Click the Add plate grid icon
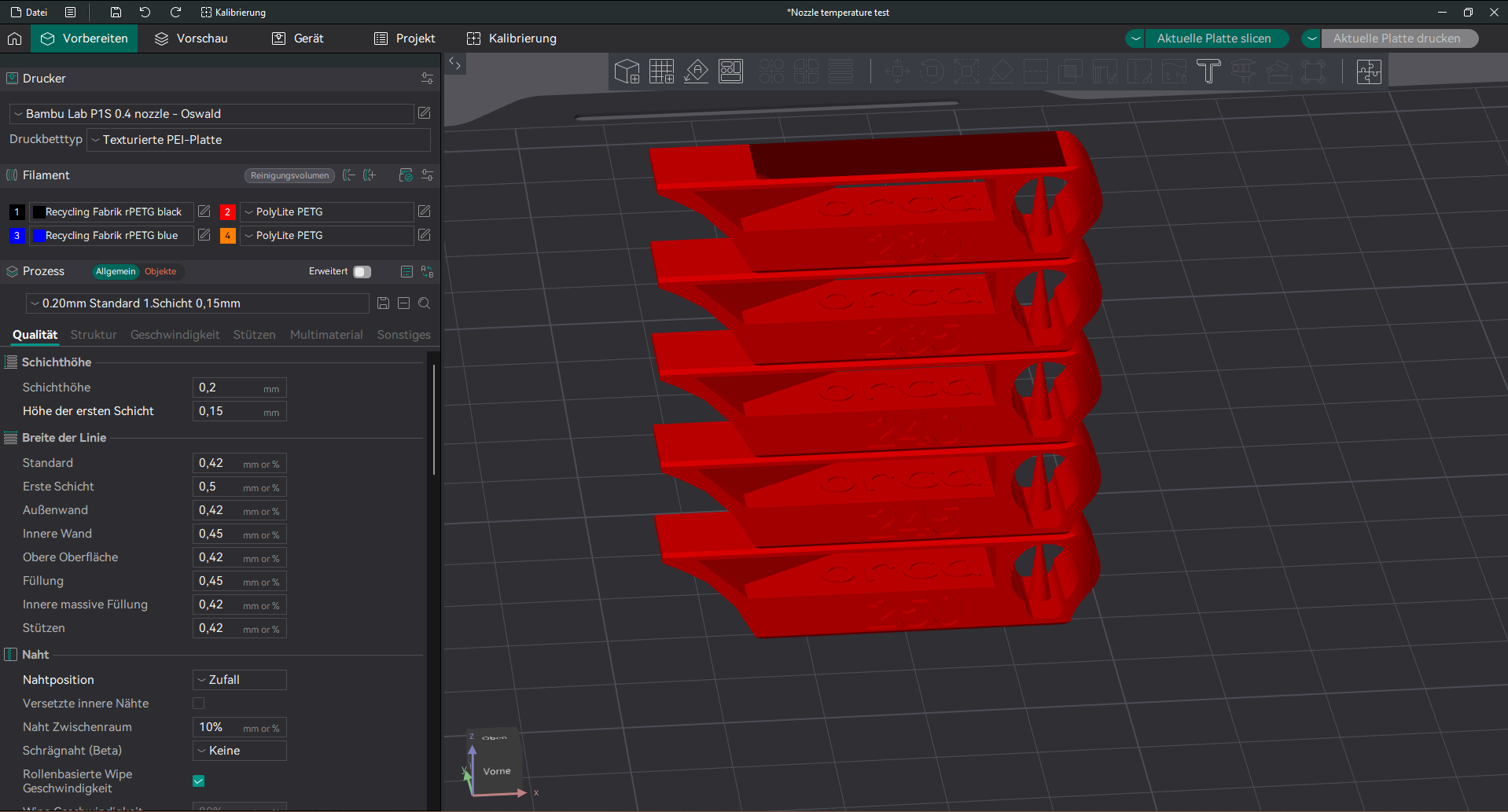This screenshot has width=1508, height=812. pyautogui.click(x=661, y=72)
